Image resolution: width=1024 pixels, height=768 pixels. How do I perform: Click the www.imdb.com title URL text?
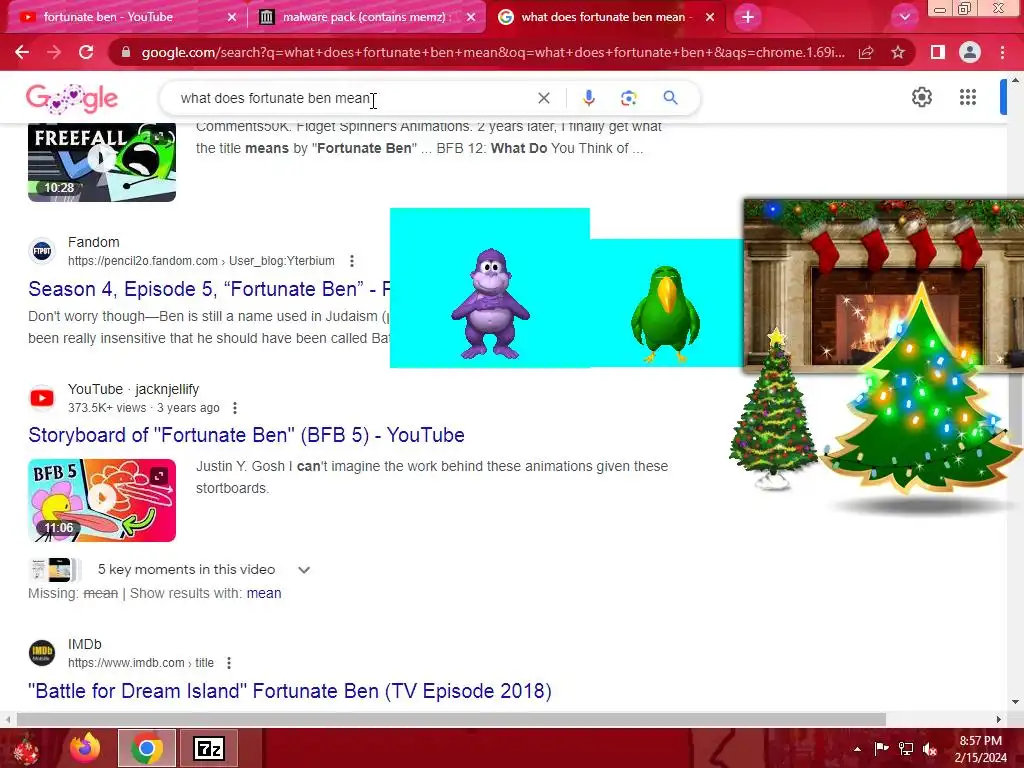[140, 663]
